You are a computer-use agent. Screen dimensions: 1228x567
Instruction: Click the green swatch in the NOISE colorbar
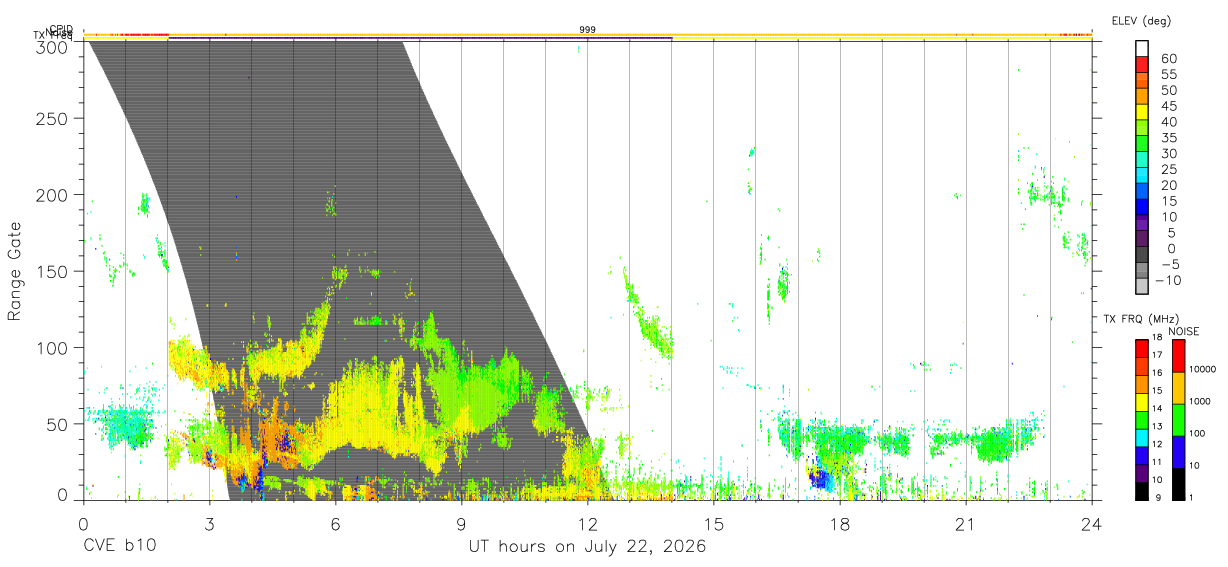point(1178,420)
